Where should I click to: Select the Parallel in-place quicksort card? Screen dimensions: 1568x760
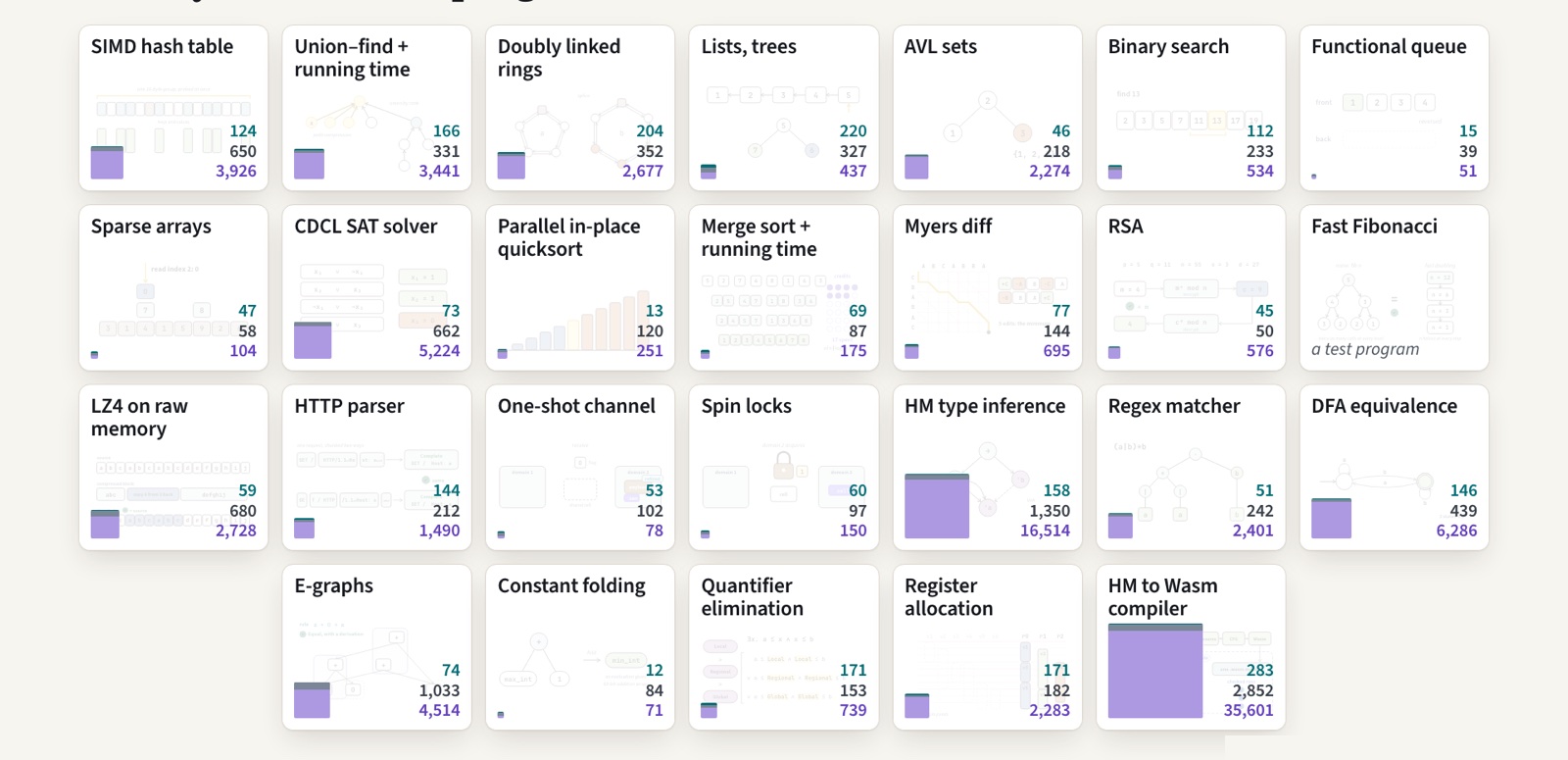point(580,287)
